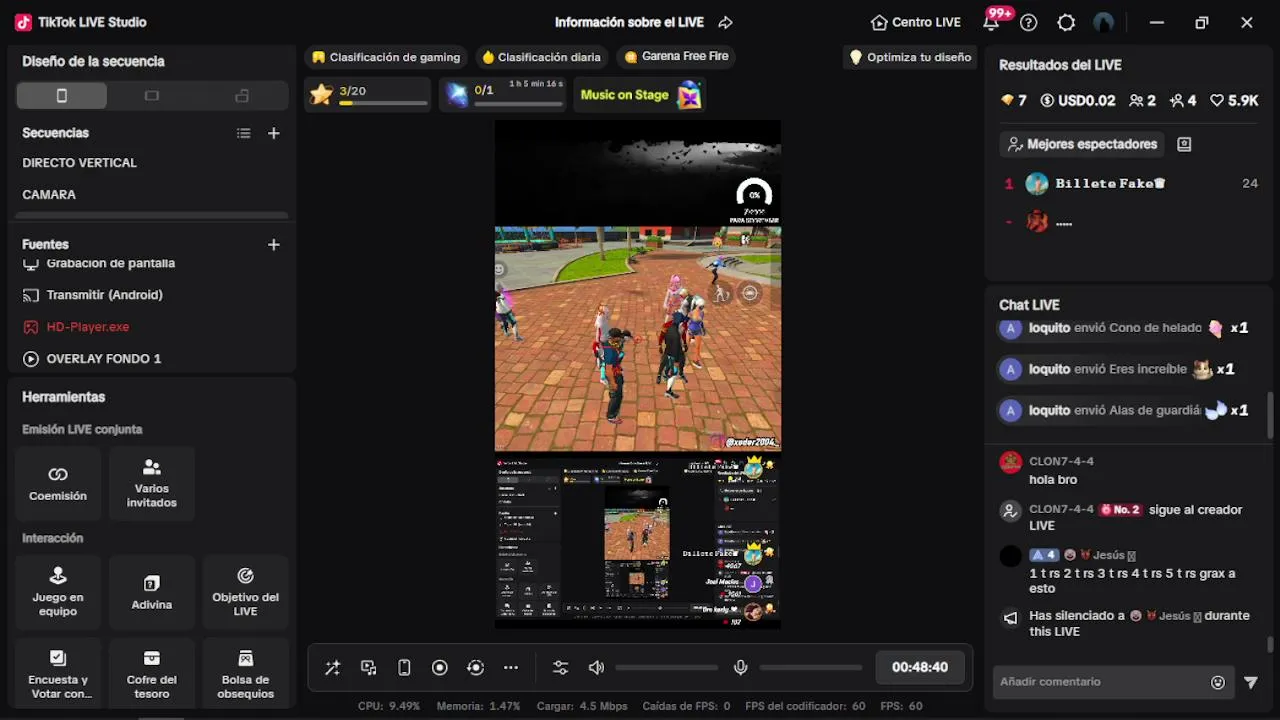The width and height of the screenshot is (1280, 720).
Task: Add a new scene in Secuencias
Action: [273, 133]
